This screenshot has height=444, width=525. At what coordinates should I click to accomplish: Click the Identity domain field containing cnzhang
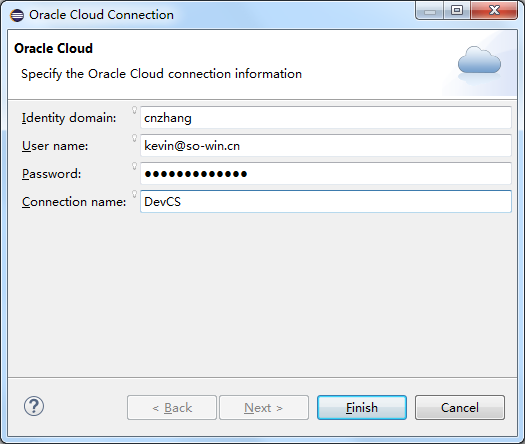[326, 118]
